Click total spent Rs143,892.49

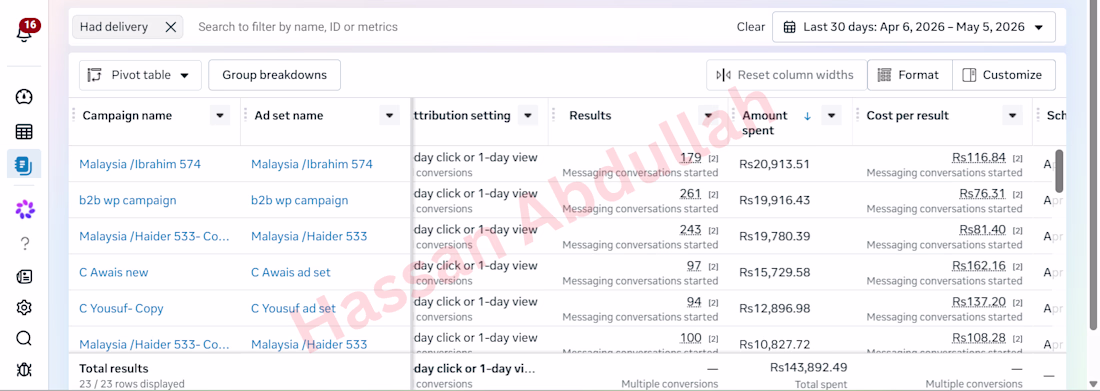click(x=808, y=367)
